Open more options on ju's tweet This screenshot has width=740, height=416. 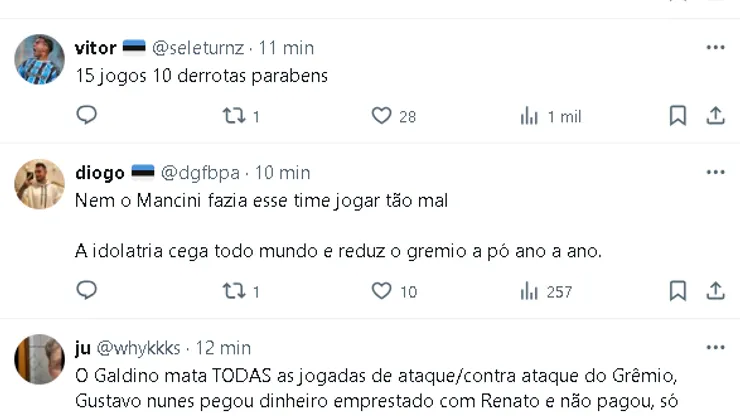pos(715,348)
